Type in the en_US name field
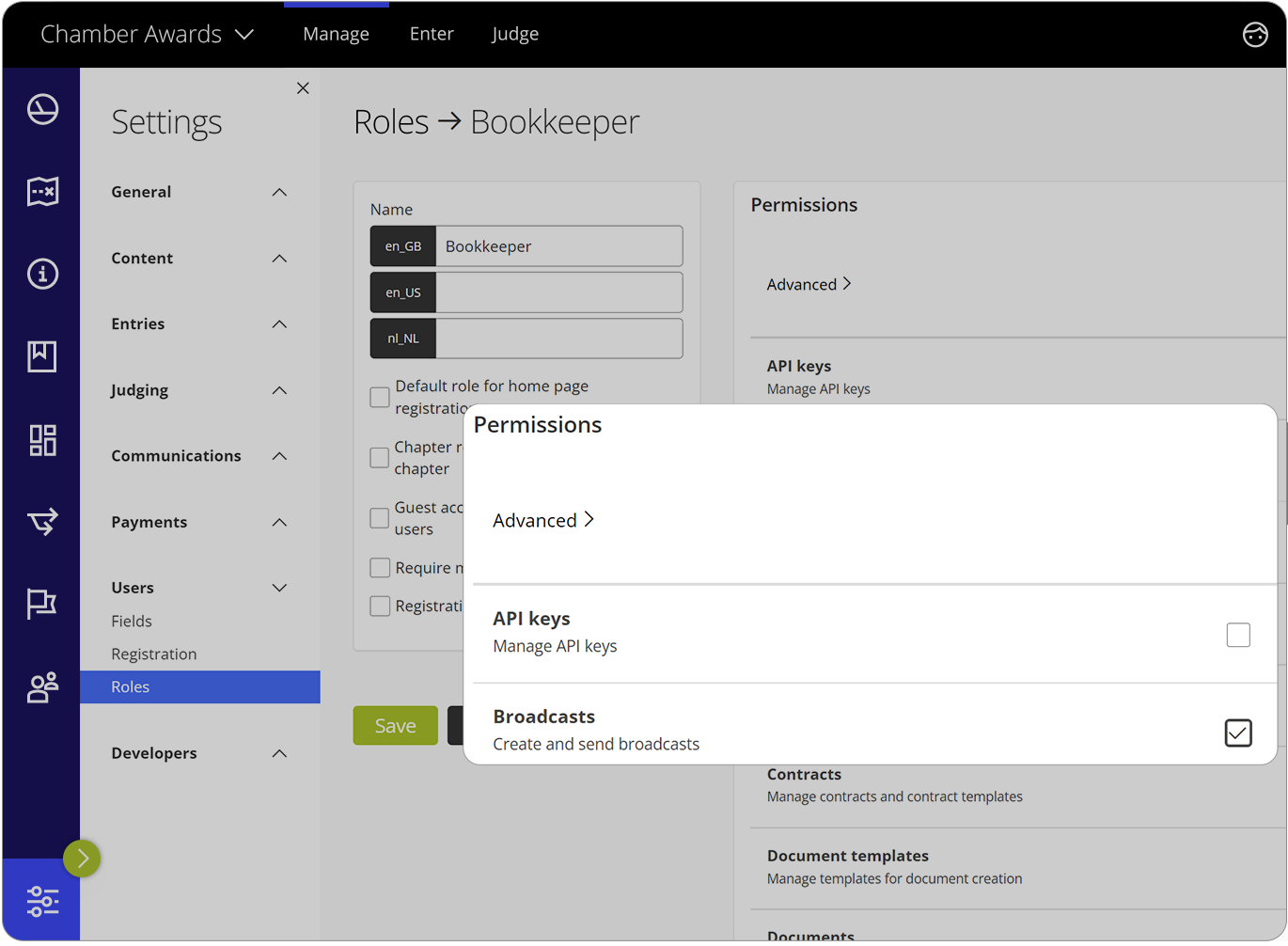The height and width of the screenshot is (946, 1288). coord(558,292)
